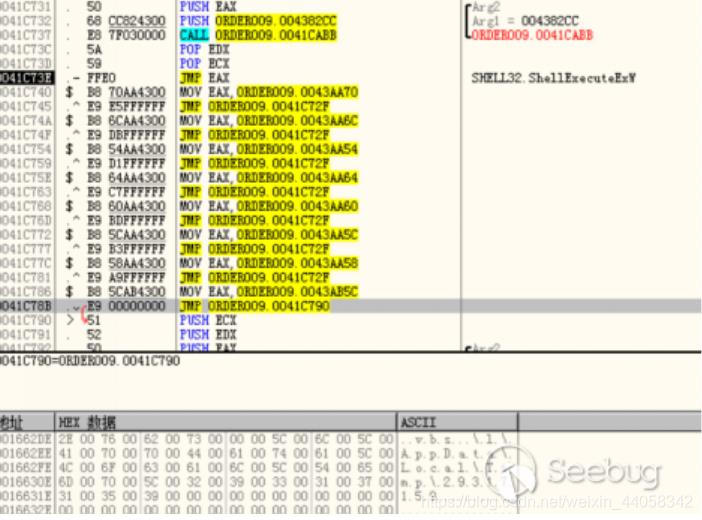Click the address 0041C78B
The height and width of the screenshot is (520, 702).
tap(26, 306)
